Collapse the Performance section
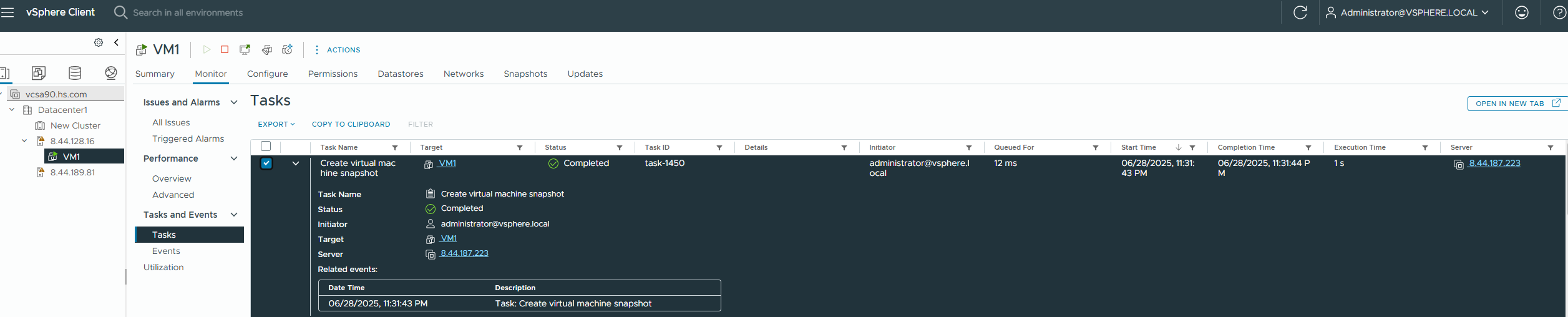 (x=234, y=158)
